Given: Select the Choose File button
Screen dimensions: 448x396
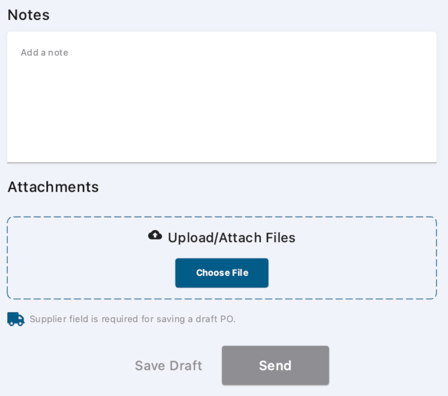Looking at the screenshot, I should point(222,273).
